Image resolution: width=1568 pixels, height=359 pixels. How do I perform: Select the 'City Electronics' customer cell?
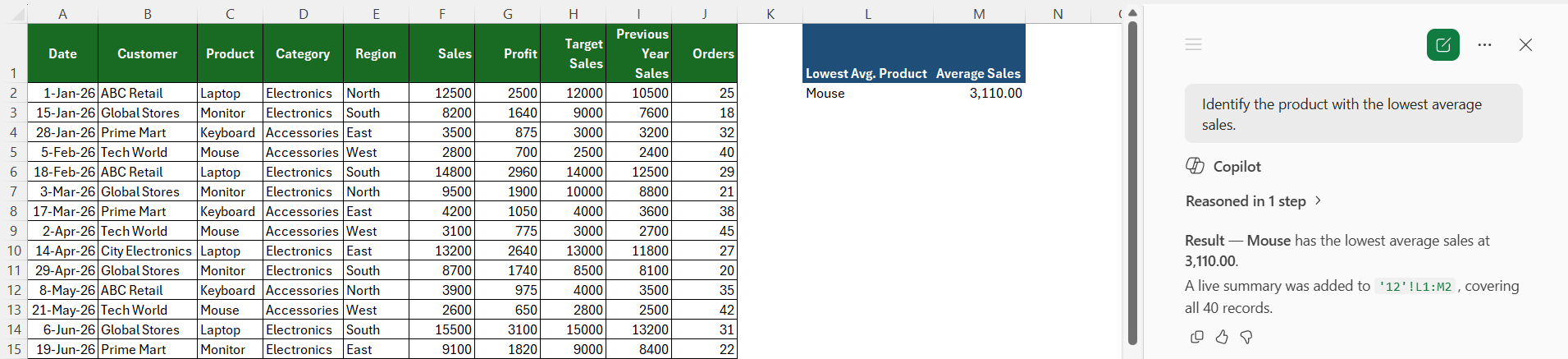147,251
